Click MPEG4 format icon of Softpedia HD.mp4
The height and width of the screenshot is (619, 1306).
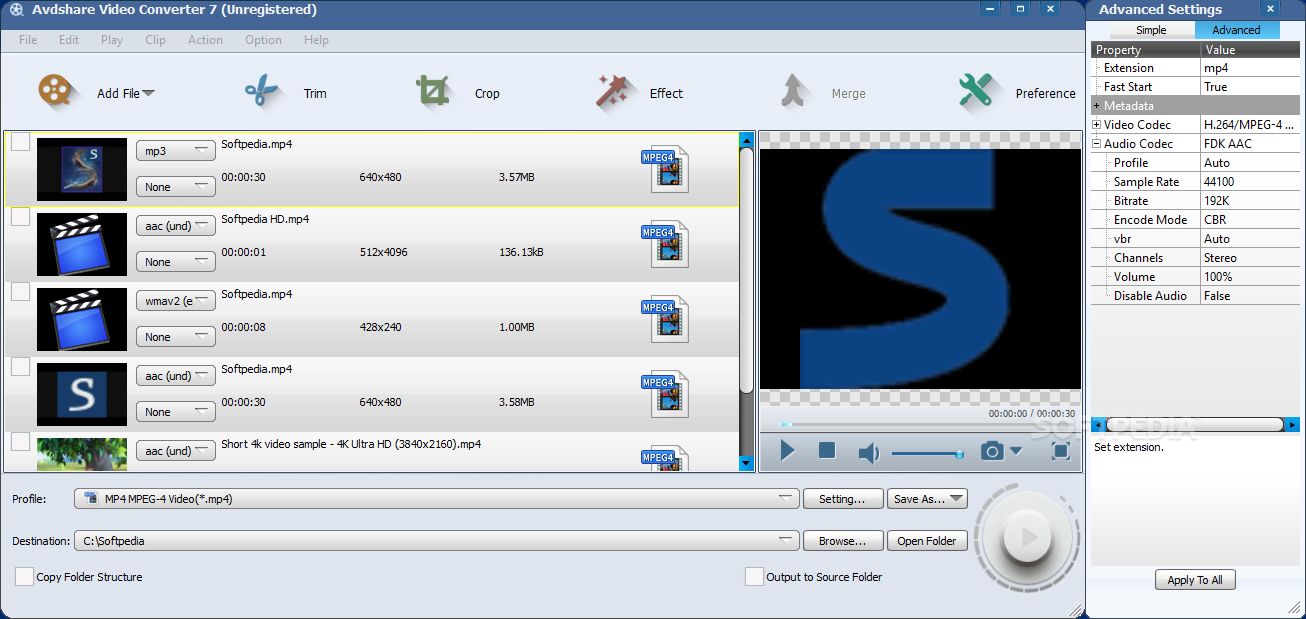coord(665,244)
